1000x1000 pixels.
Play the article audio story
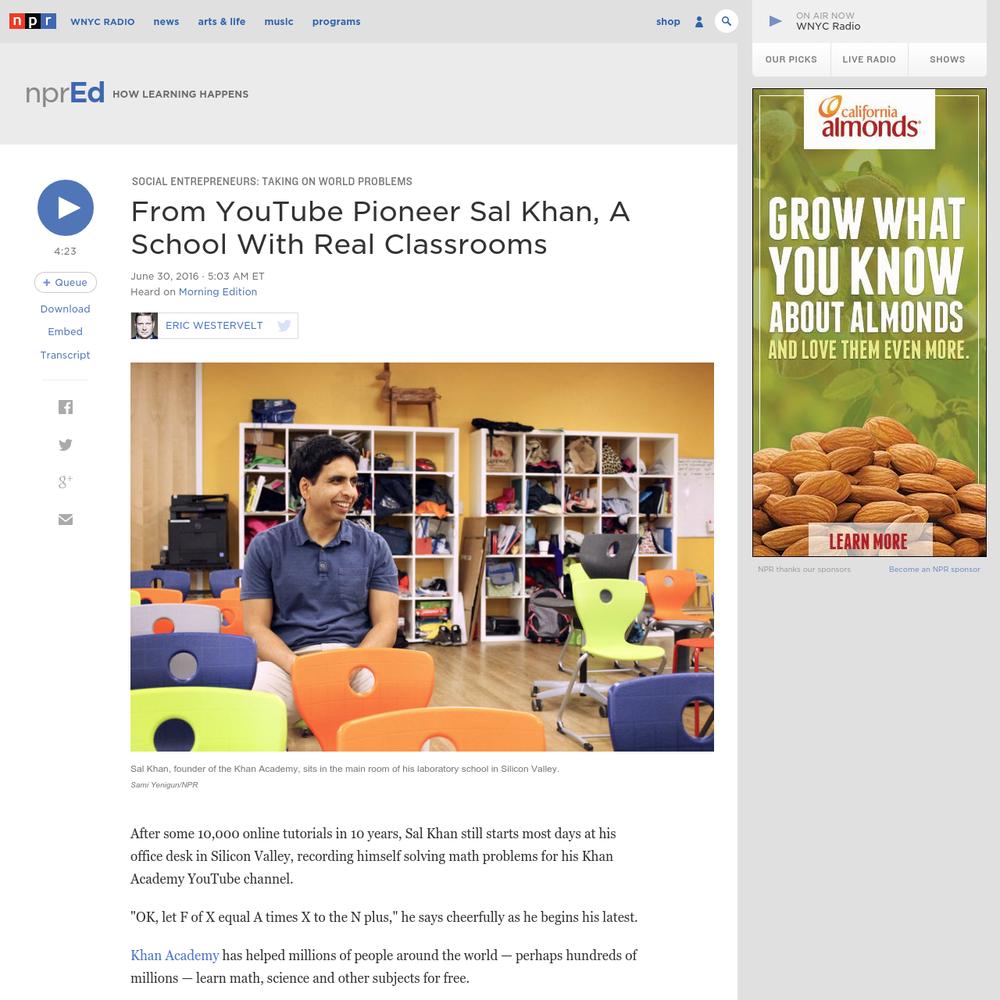coord(65,208)
